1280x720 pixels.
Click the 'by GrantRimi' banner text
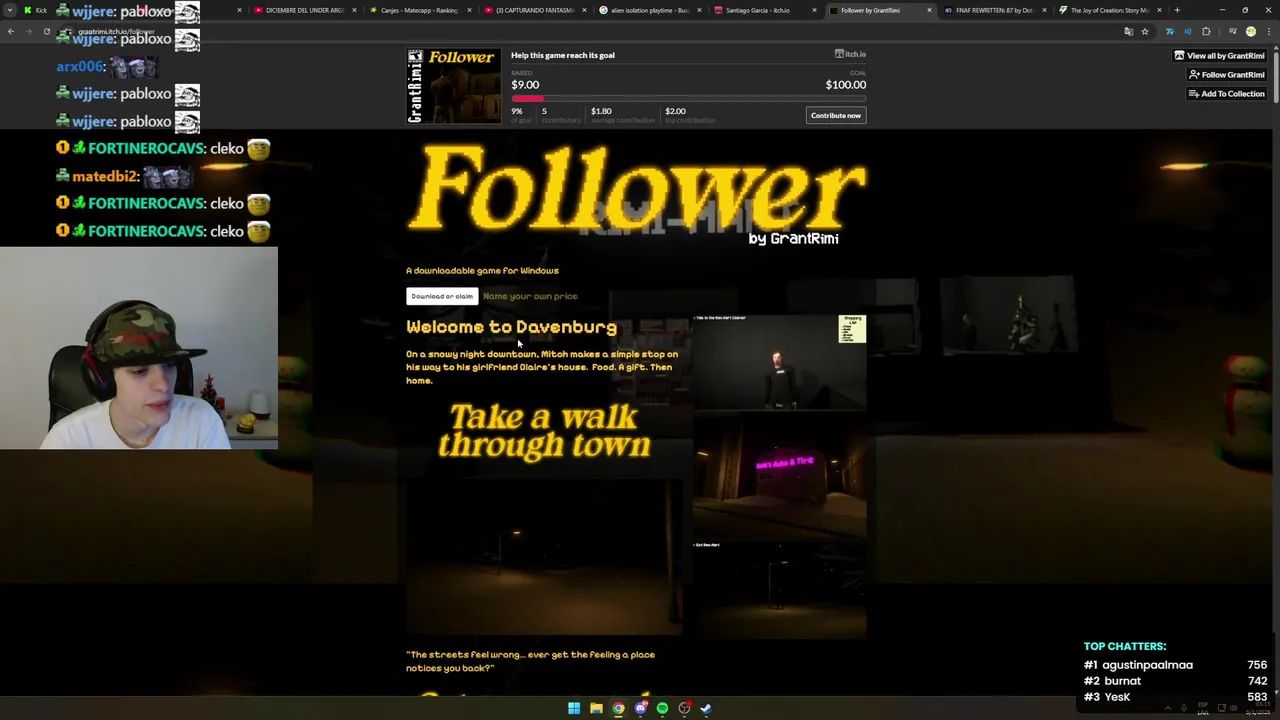coord(793,239)
